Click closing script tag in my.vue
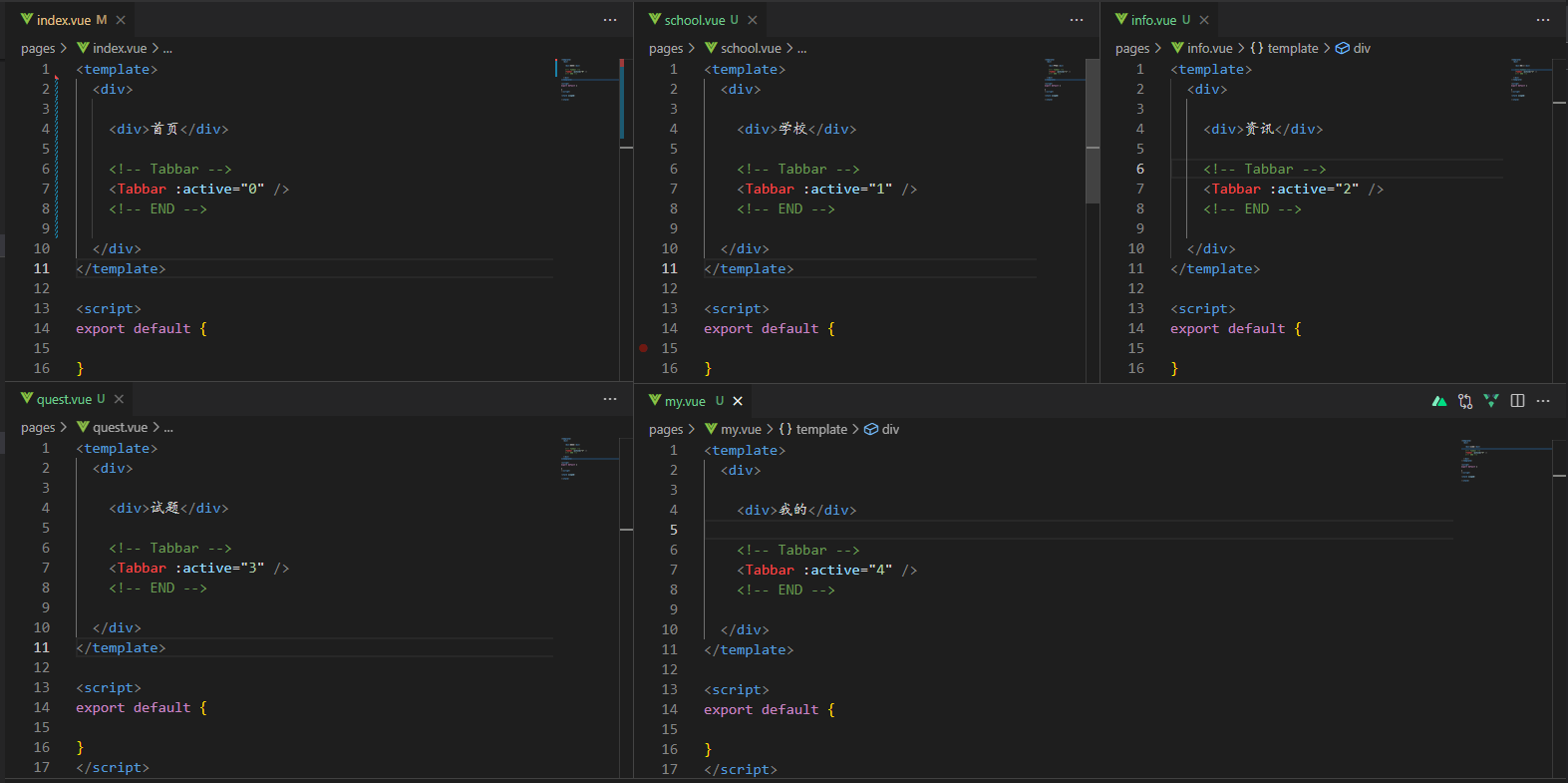Screen dimensions: 1568x783 click(741, 769)
